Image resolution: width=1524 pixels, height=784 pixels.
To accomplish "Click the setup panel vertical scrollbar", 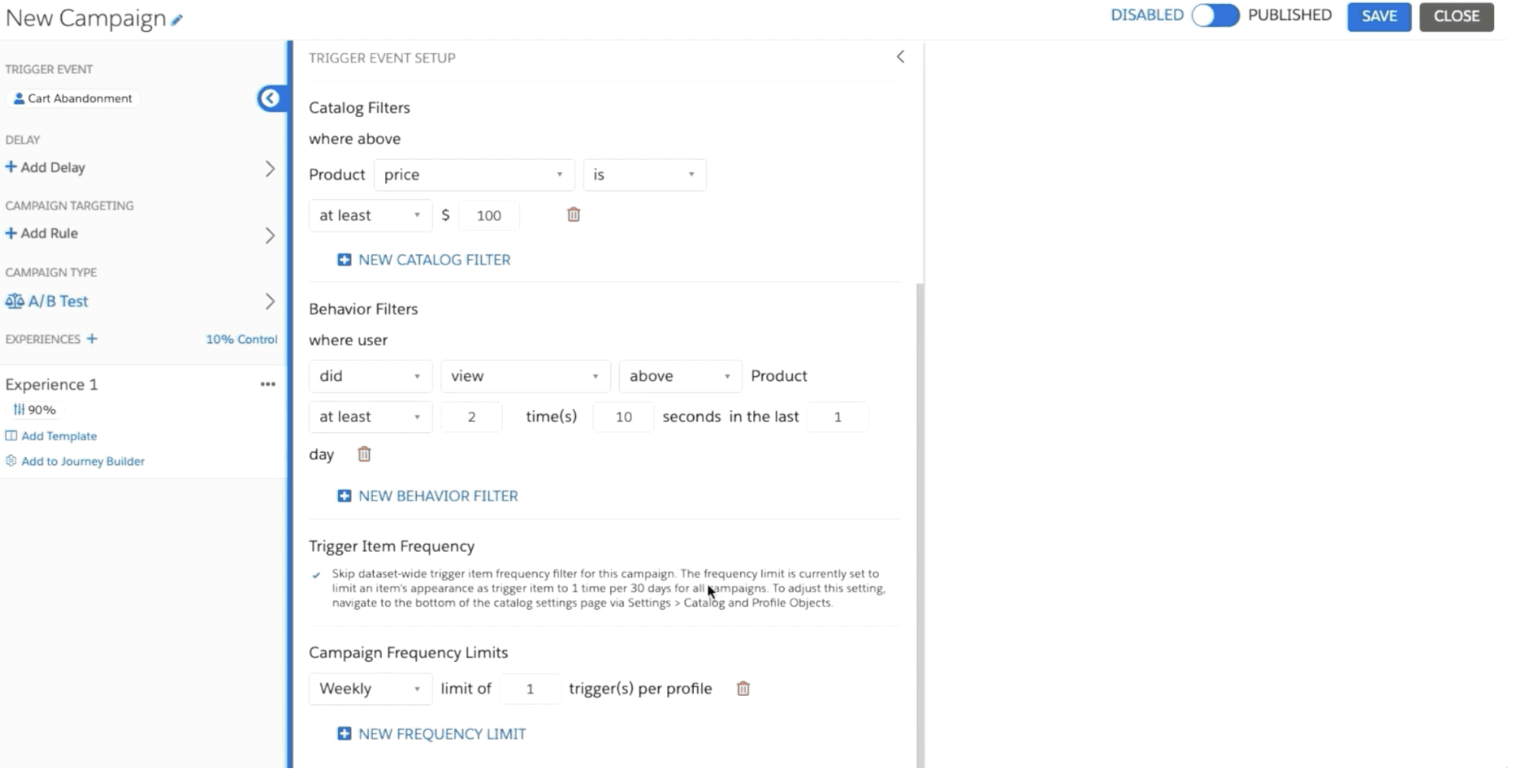I will 920,524.
